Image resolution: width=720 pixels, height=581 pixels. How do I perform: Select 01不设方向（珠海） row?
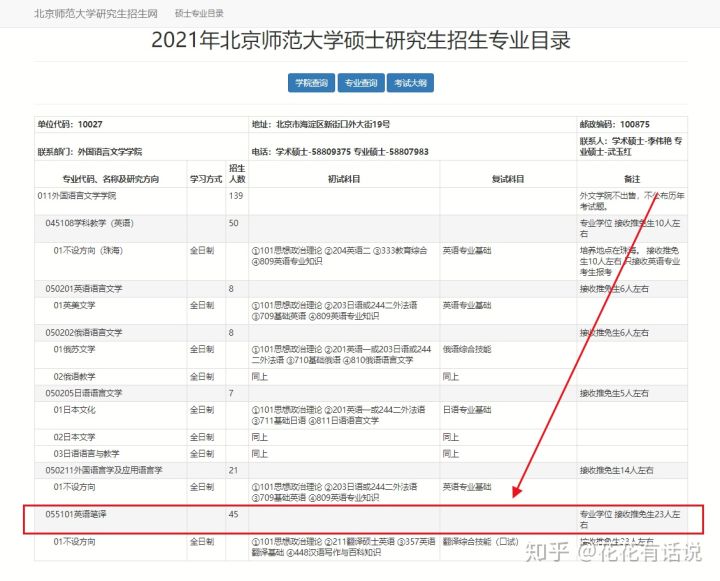(361, 261)
